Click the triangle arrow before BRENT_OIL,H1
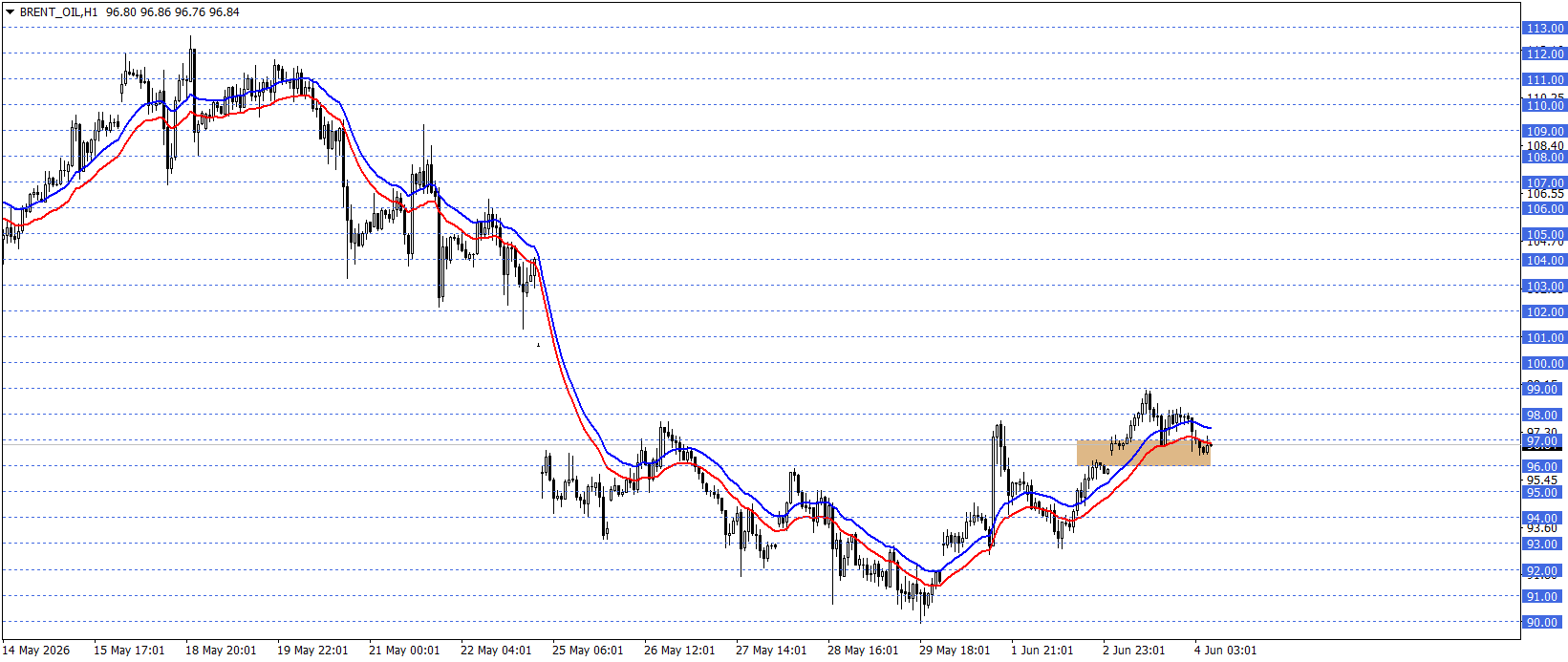 point(10,12)
